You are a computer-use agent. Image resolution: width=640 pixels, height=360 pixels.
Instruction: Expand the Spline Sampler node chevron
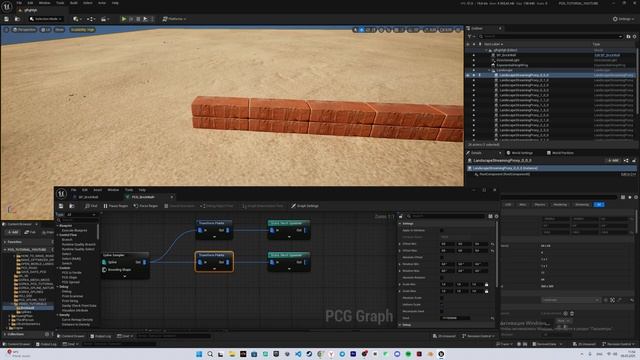(x=125, y=276)
